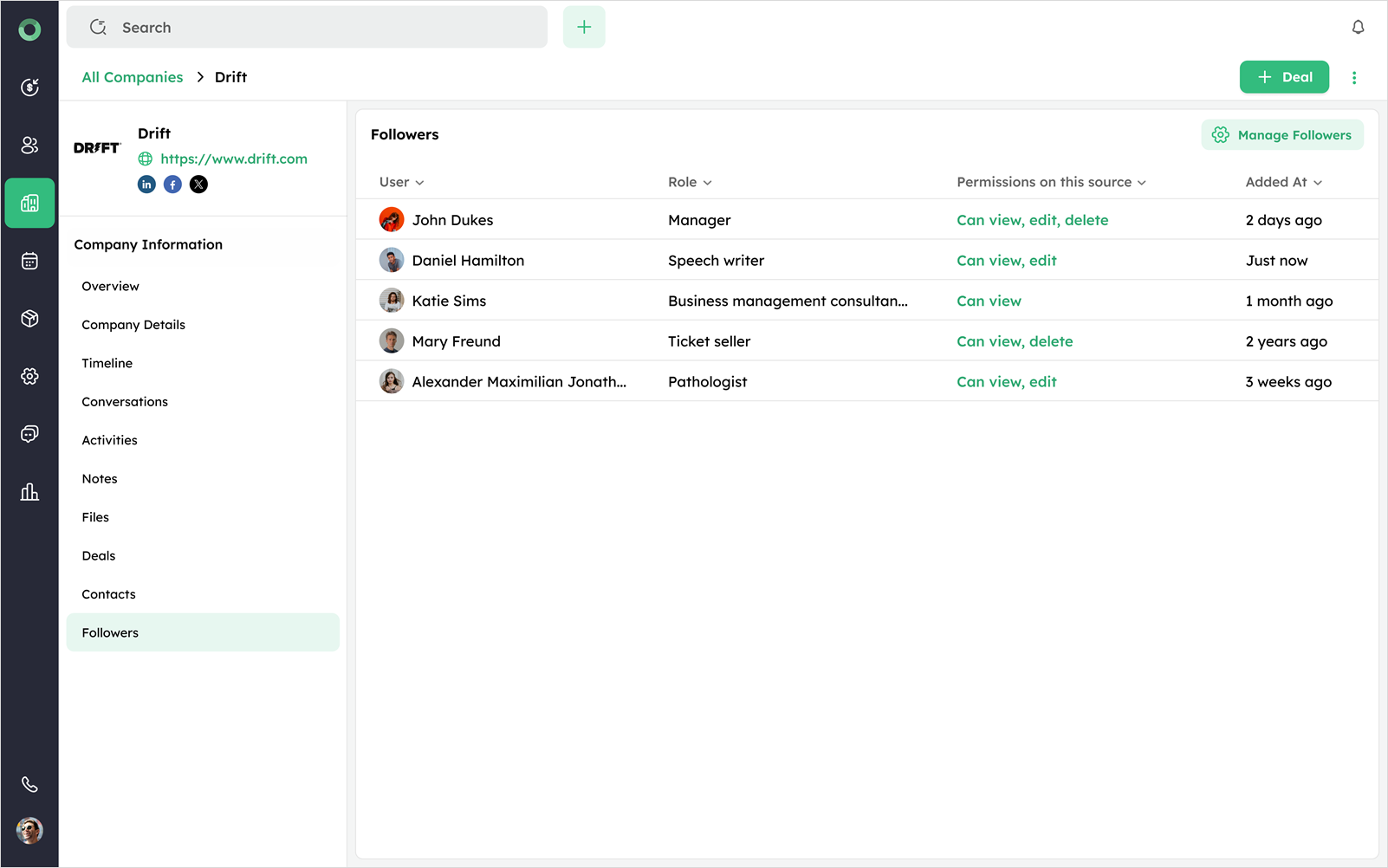Image resolution: width=1388 pixels, height=868 pixels.
Task: Open the deals icon in the sidebar
Action: 29,87
